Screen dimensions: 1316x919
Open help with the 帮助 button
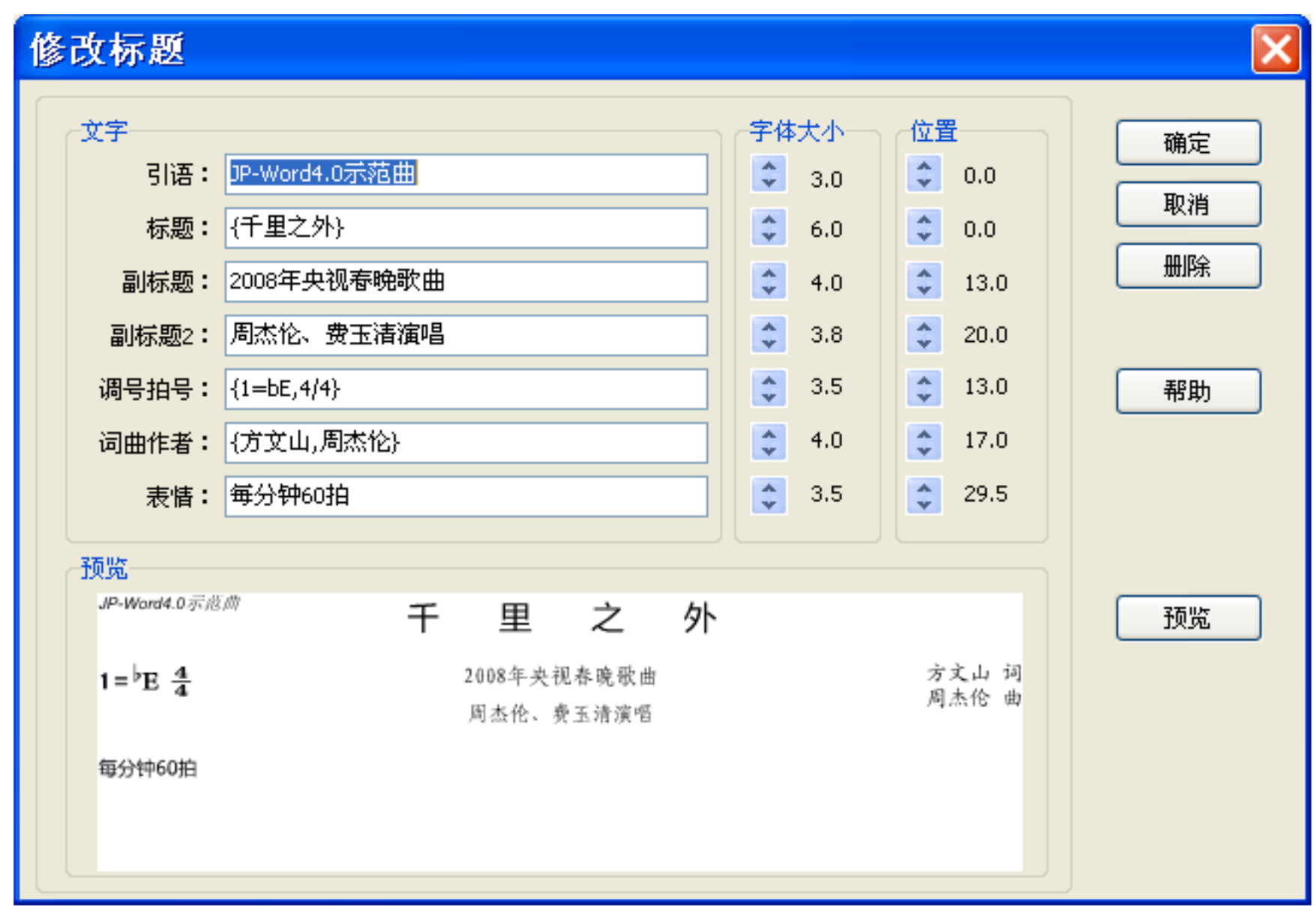(1188, 391)
